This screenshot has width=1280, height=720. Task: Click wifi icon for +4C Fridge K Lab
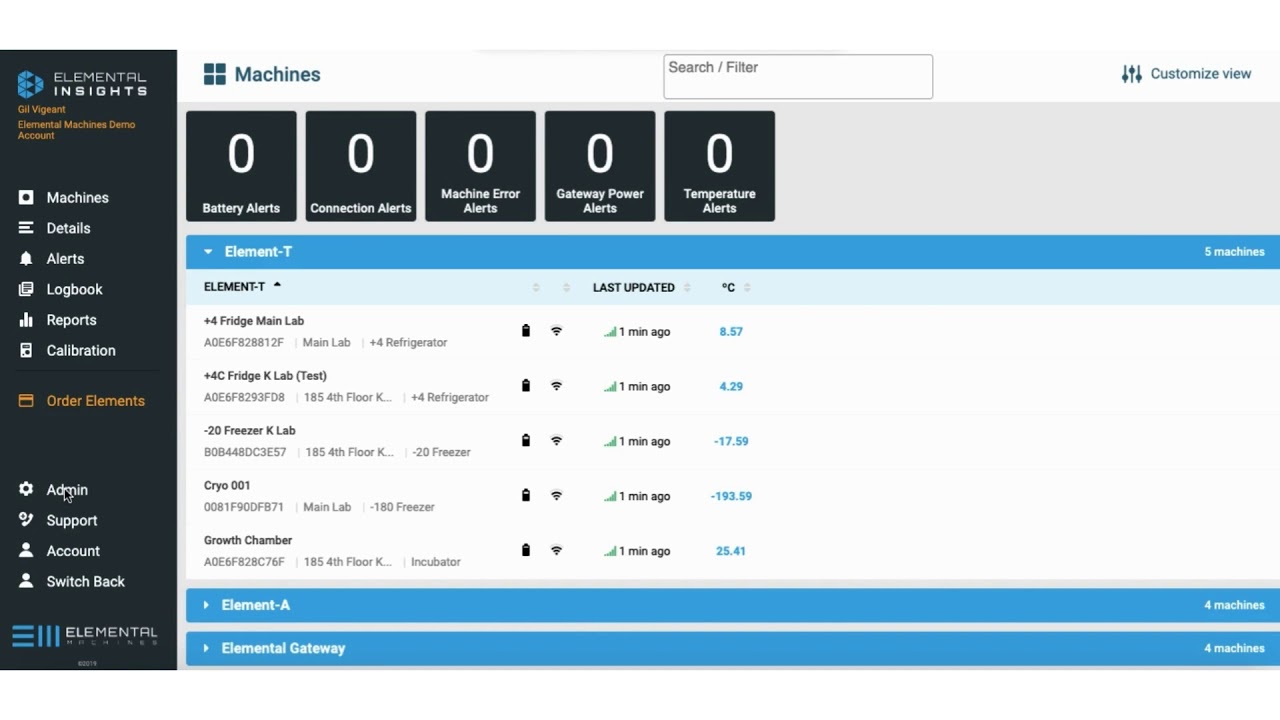(557, 386)
